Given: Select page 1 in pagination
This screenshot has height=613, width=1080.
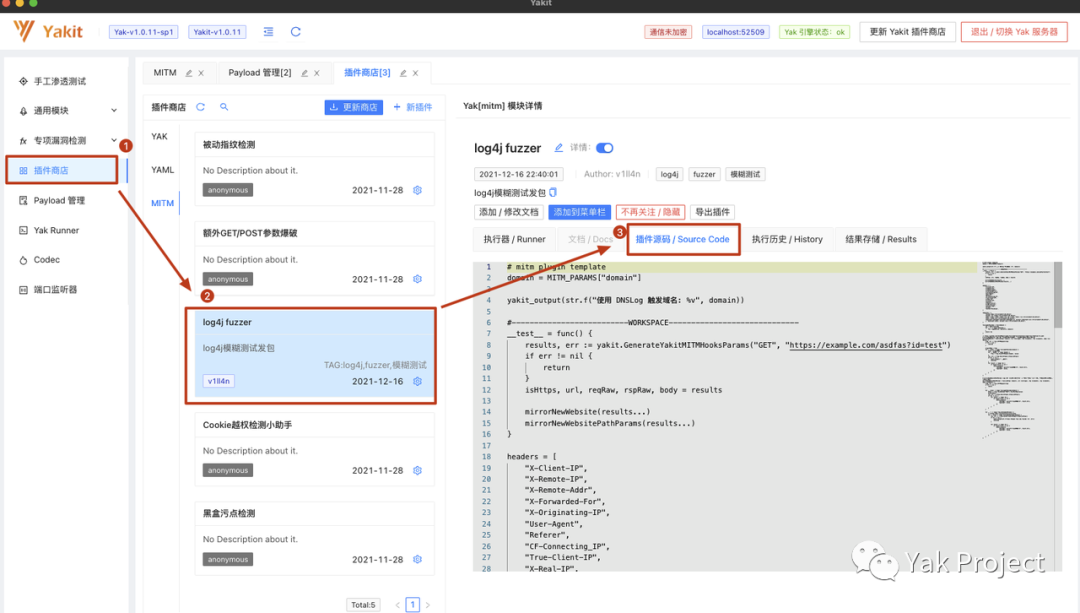Looking at the screenshot, I should click(413, 605).
